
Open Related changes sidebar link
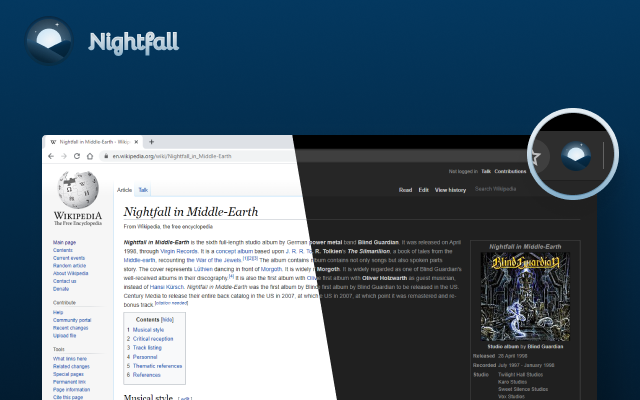(71, 367)
